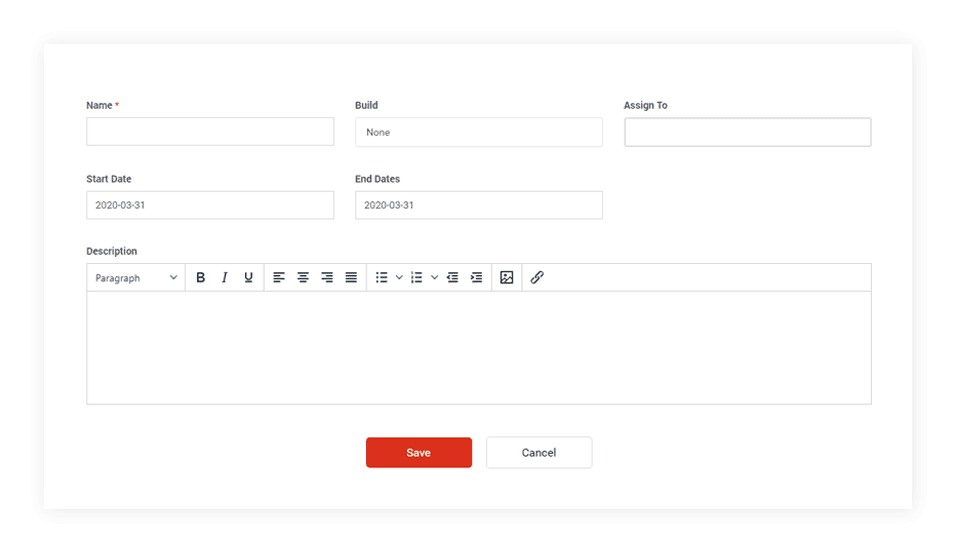
Task: Align description text left
Action: [x=279, y=278]
